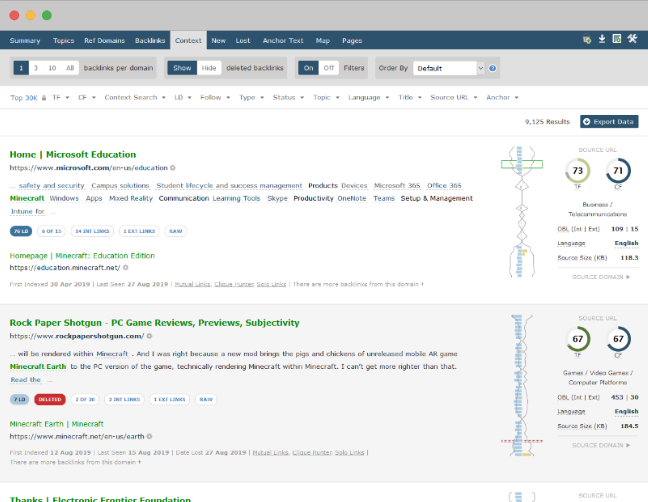Image resolution: width=648 pixels, height=502 pixels.
Task: Expand the Status filter dropdown
Action: [x=288, y=98]
